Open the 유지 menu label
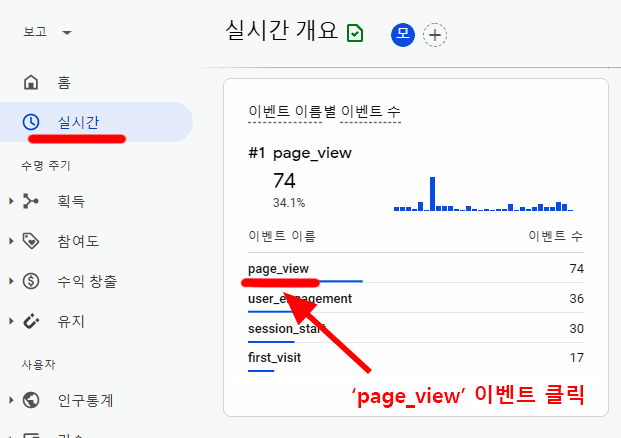This screenshot has width=621, height=438. [71, 321]
